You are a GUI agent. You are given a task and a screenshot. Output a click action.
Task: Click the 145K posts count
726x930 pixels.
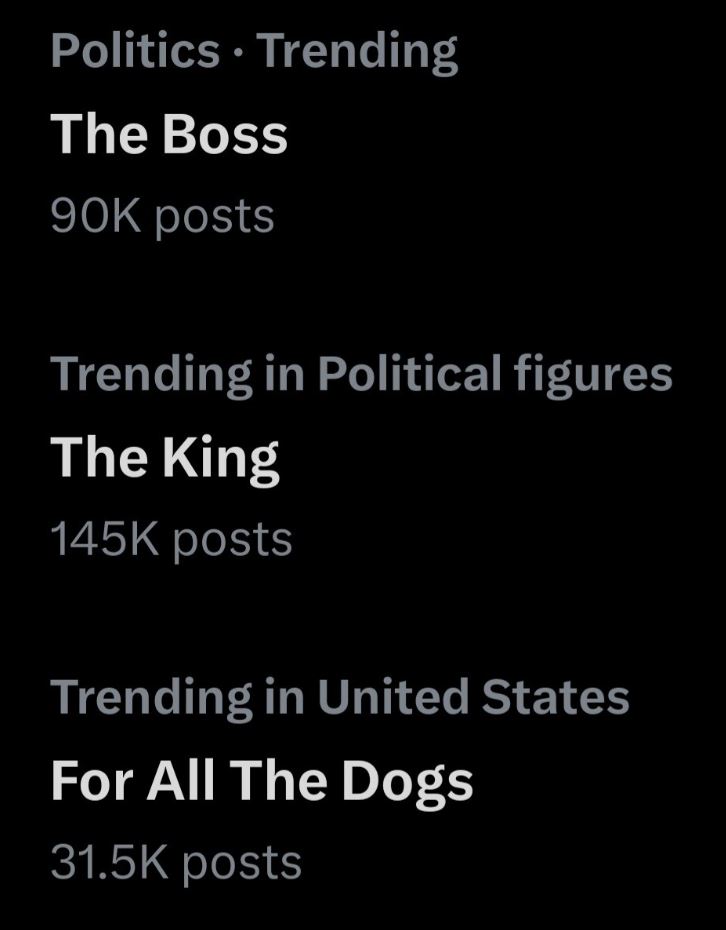[x=171, y=540]
